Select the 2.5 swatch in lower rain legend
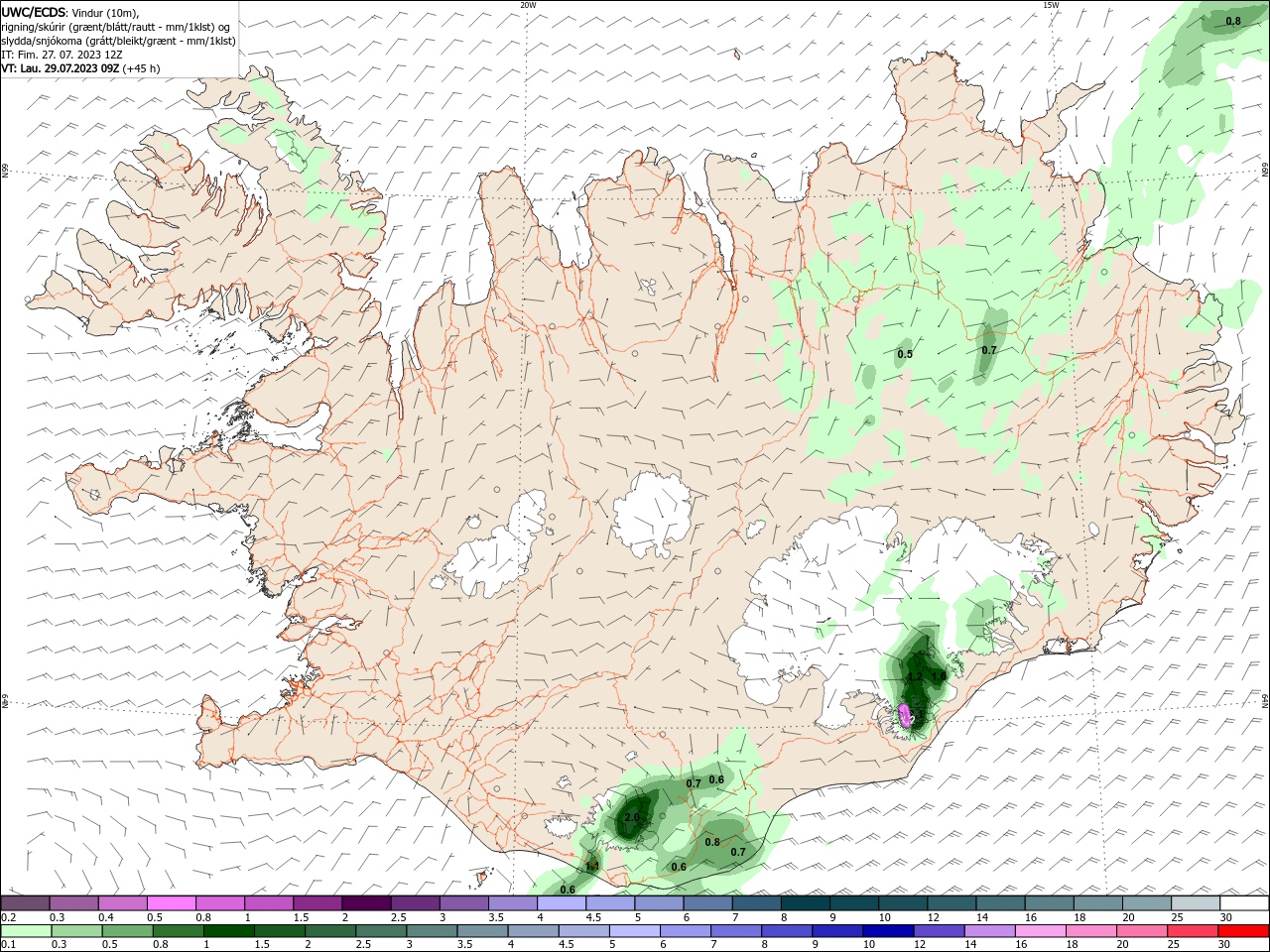The height and width of the screenshot is (952, 1270). (x=381, y=931)
